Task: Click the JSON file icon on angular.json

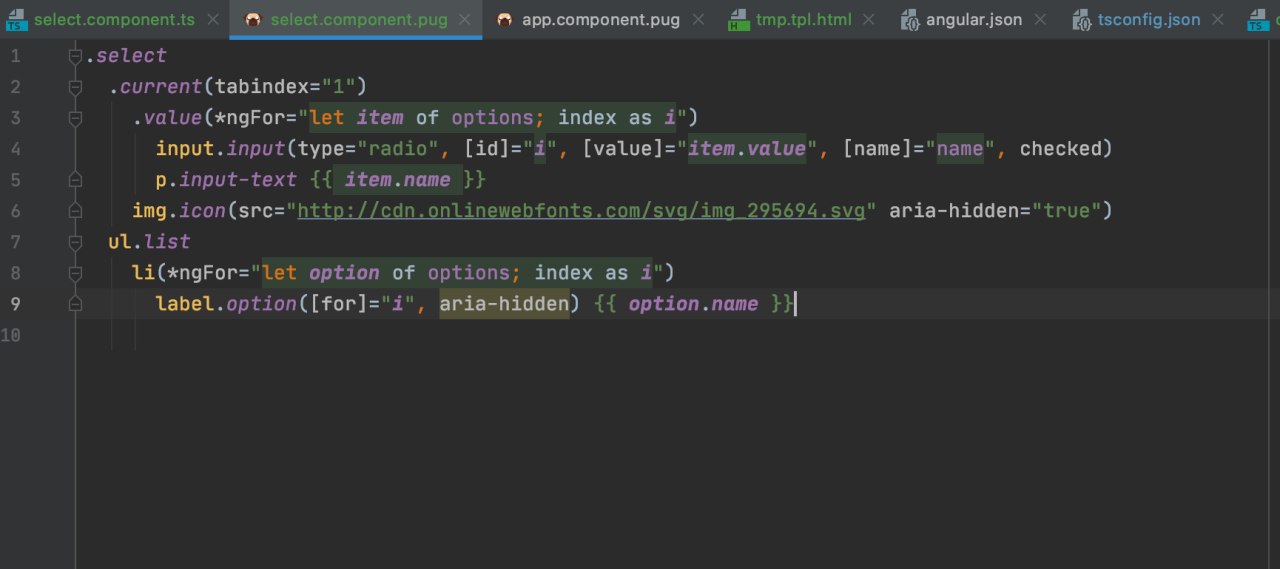Action: point(909,19)
